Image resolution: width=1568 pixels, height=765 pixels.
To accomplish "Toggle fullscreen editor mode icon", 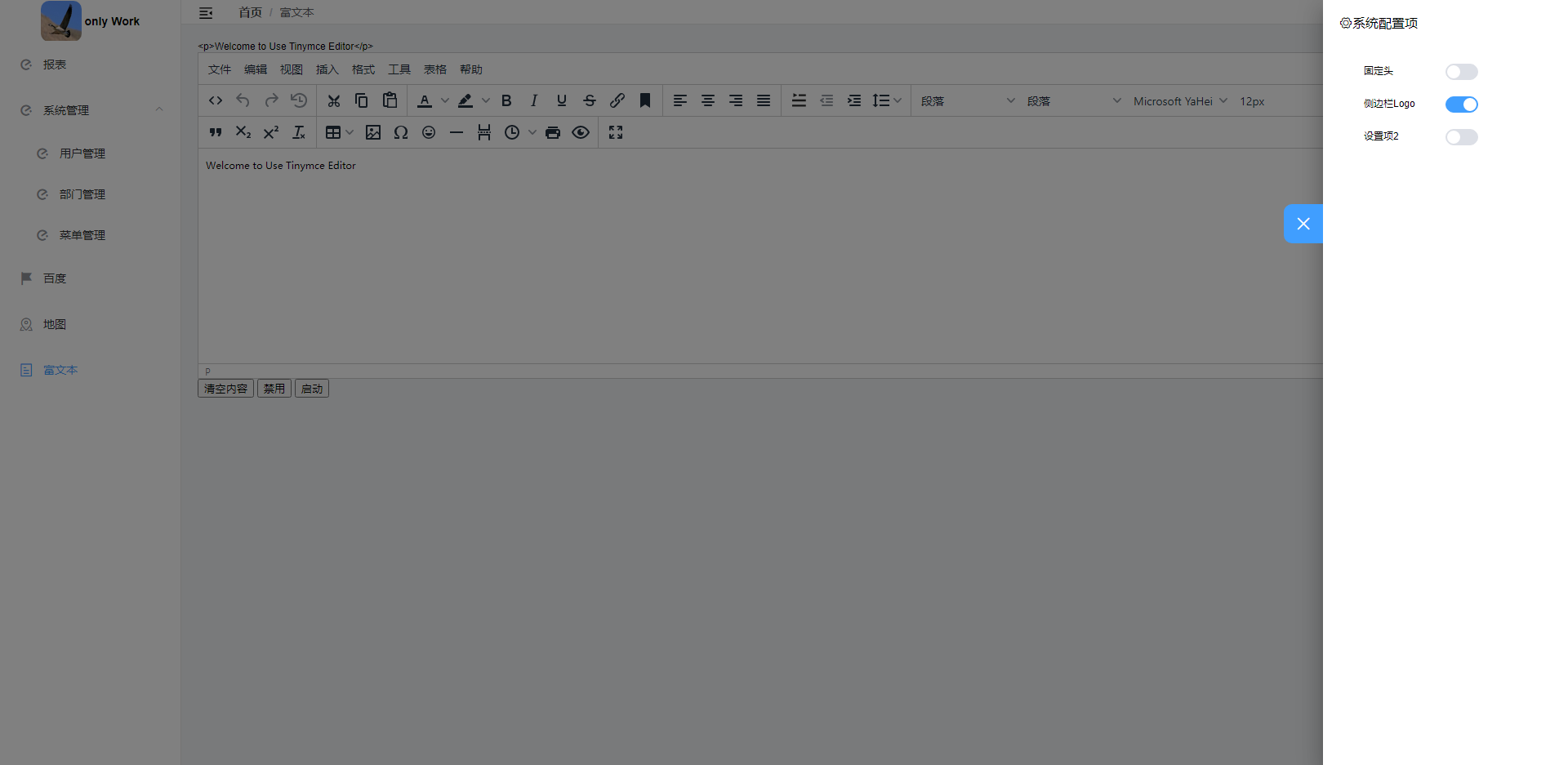I will coord(616,132).
